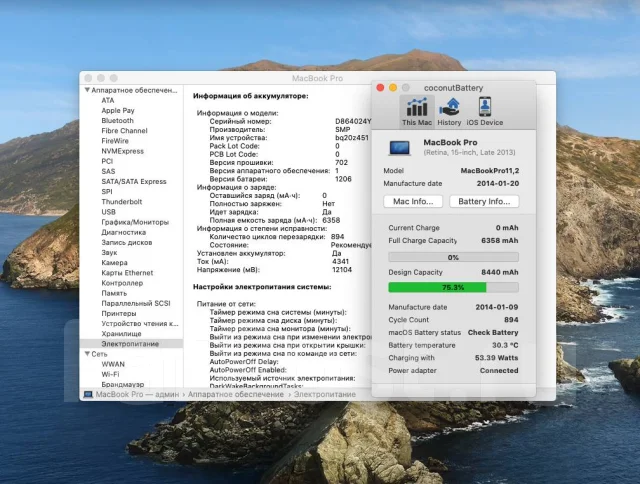Click Manufacture date 2014-01-20 value
The width and height of the screenshot is (640, 484).
498,184
